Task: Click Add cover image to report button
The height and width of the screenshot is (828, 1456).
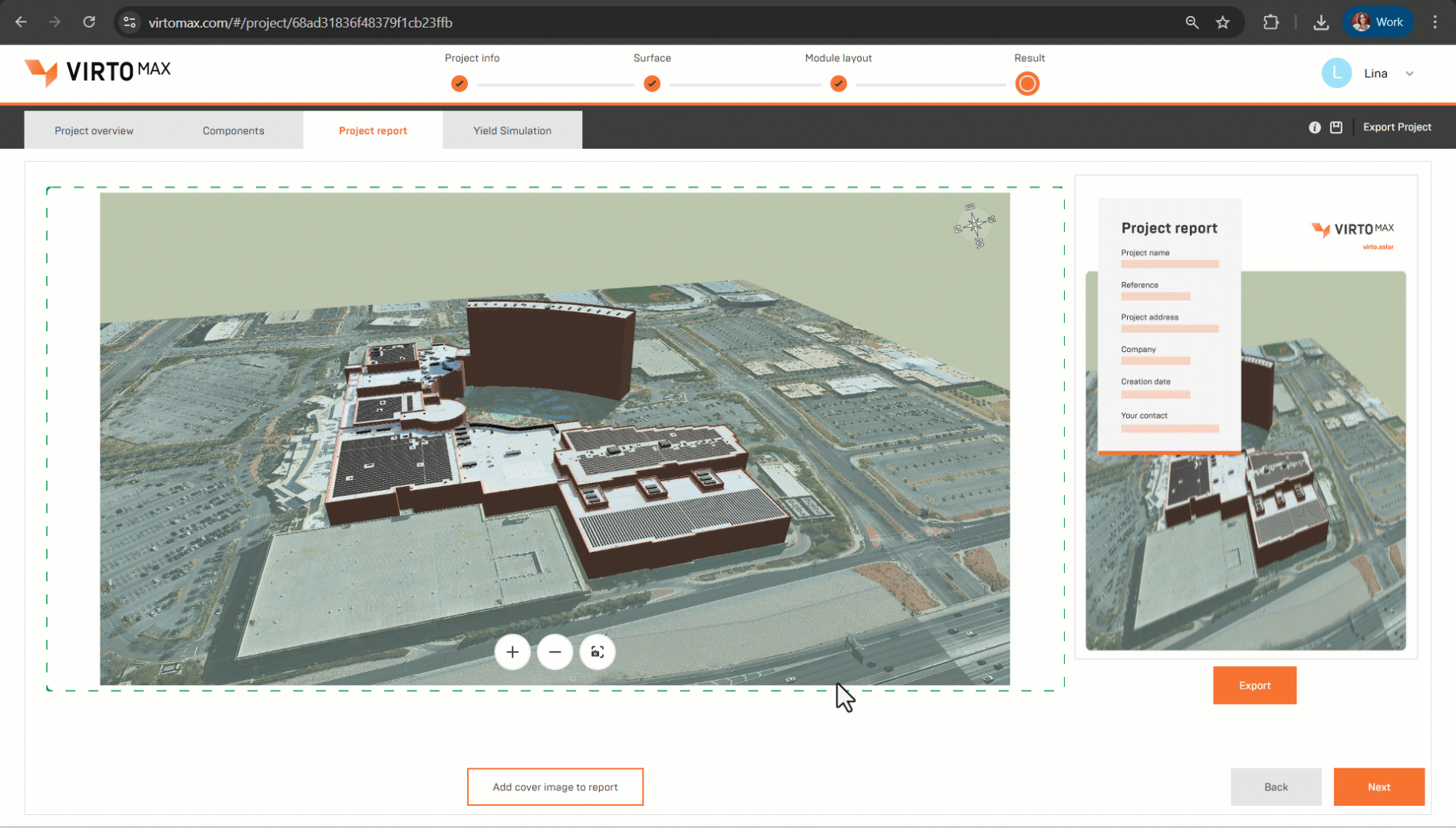Action: pyautogui.click(x=555, y=787)
